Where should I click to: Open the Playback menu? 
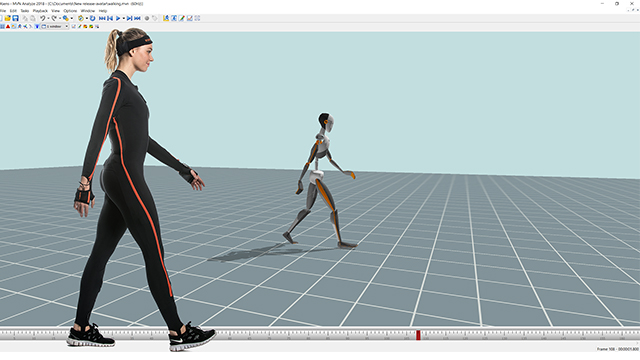click(x=40, y=11)
